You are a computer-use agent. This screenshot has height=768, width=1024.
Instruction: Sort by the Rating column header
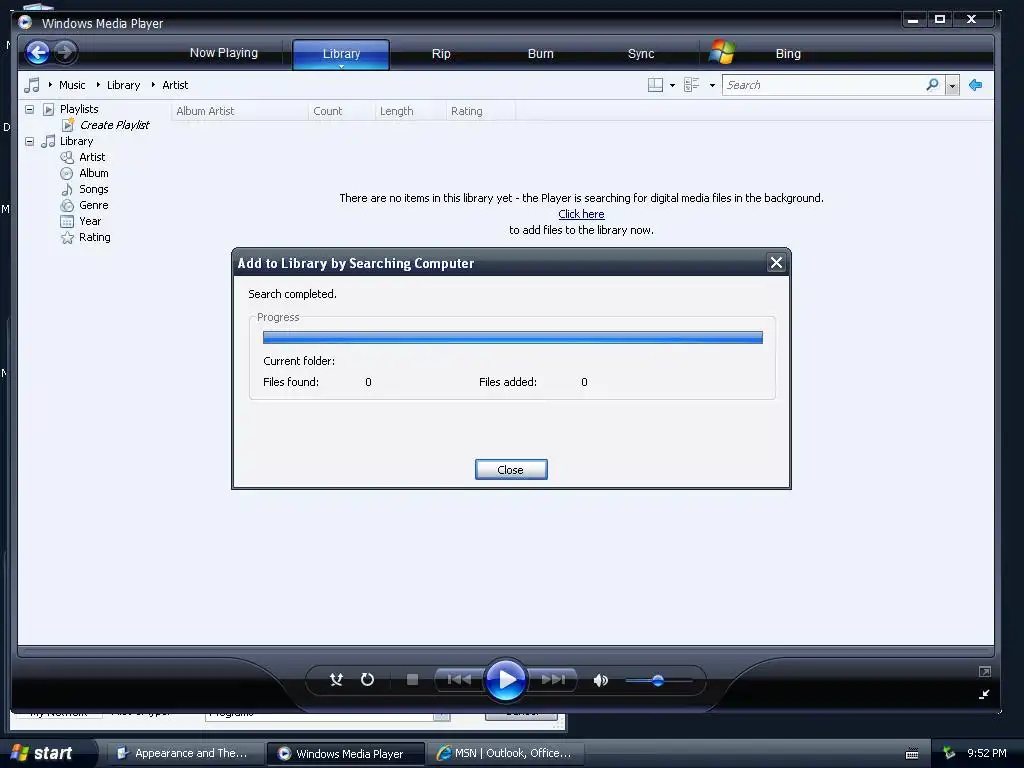pyautogui.click(x=481, y=111)
